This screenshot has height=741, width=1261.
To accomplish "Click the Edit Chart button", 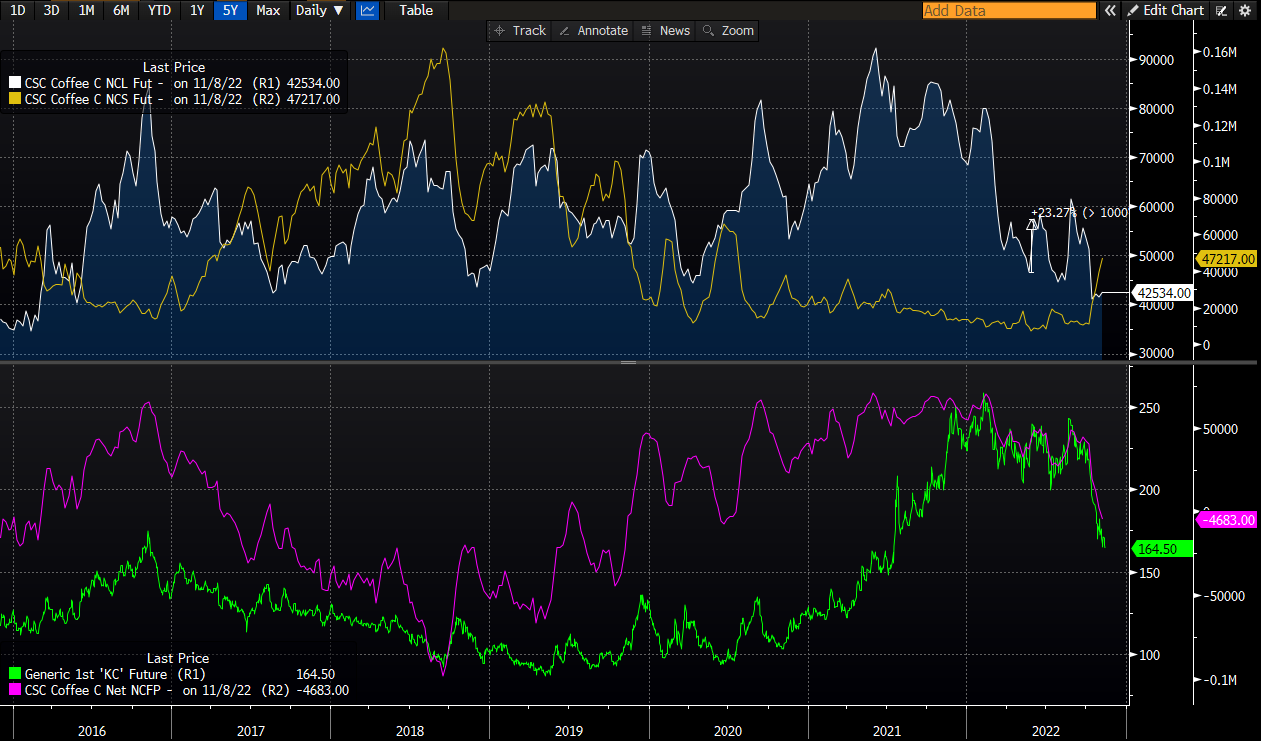I will coord(1165,10).
